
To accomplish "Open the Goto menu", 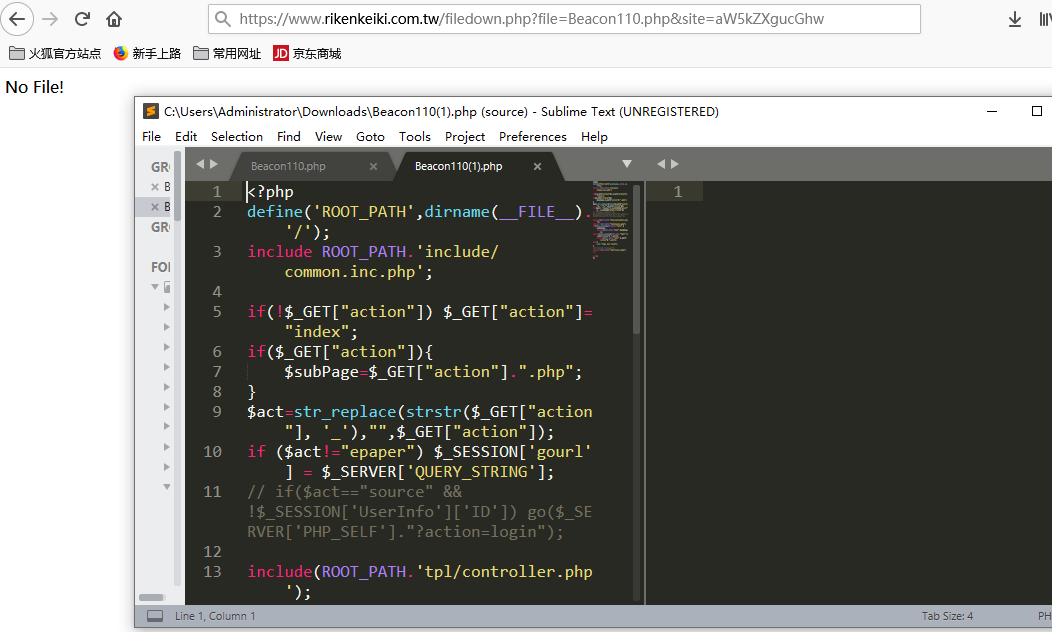I will click(370, 137).
